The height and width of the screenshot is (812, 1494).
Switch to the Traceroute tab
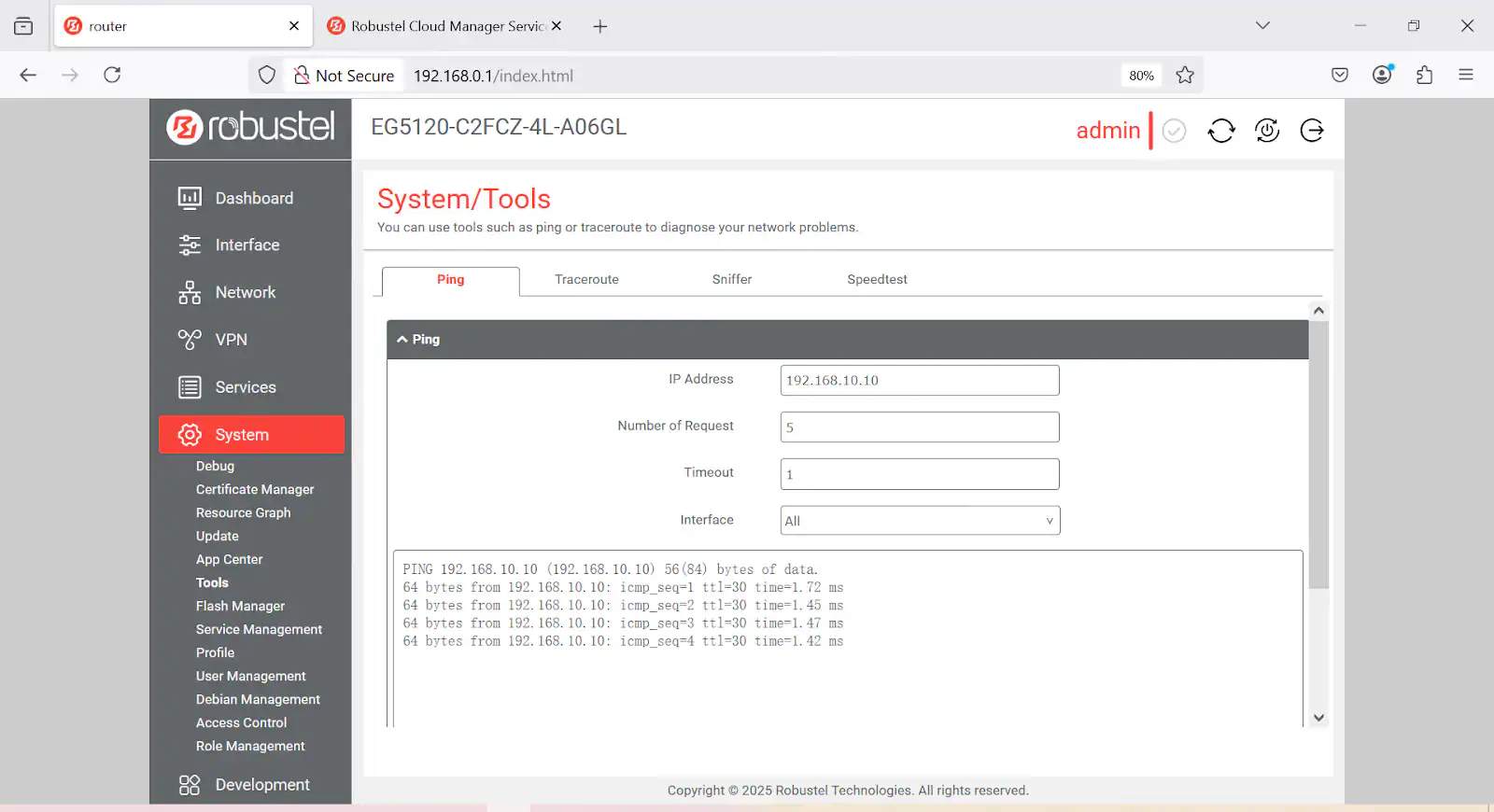click(x=586, y=280)
